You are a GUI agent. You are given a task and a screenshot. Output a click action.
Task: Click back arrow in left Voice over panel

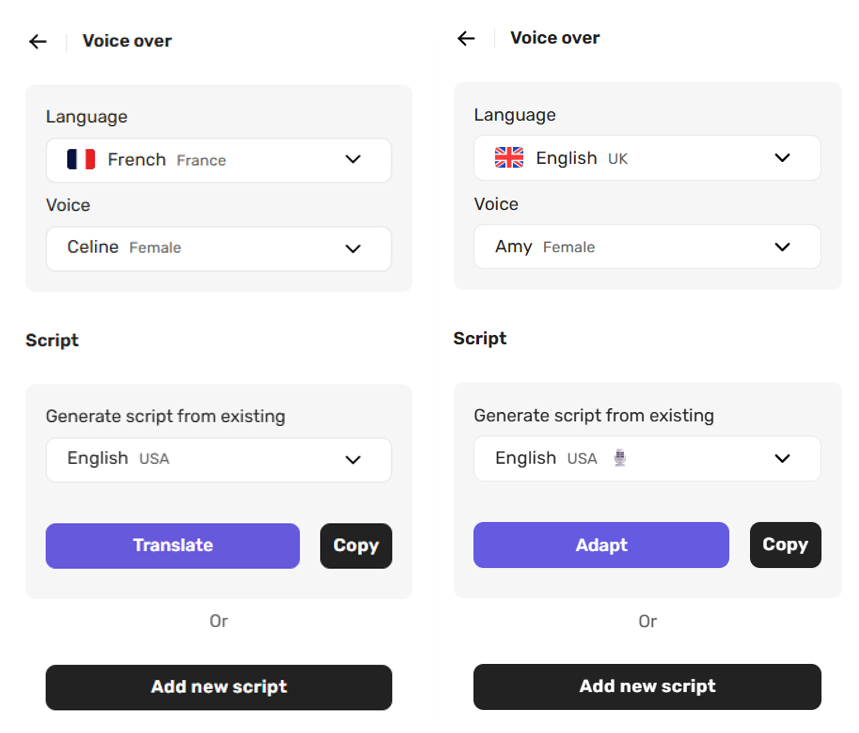point(38,41)
